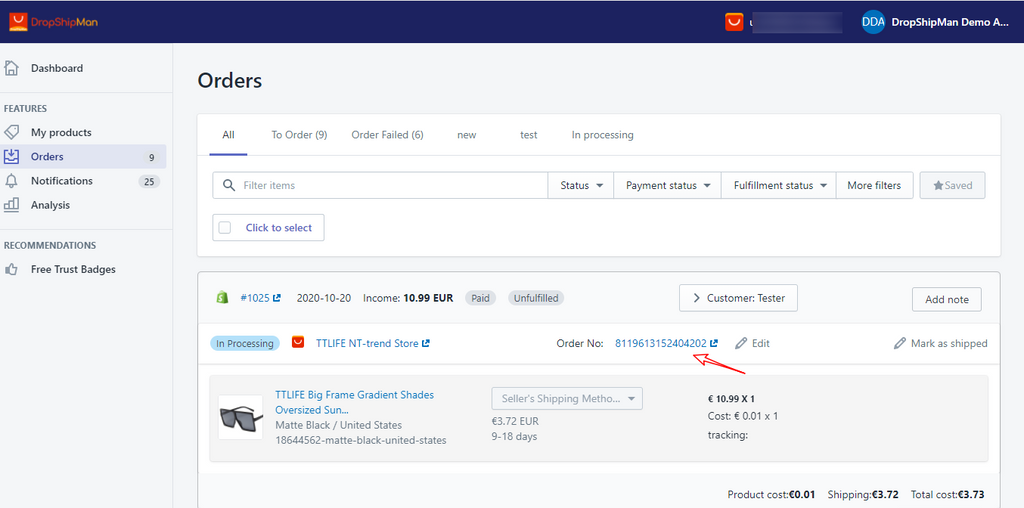Screen dimensions: 1024x508
Task: Switch to Order Failed (6) tab
Action: coord(387,135)
